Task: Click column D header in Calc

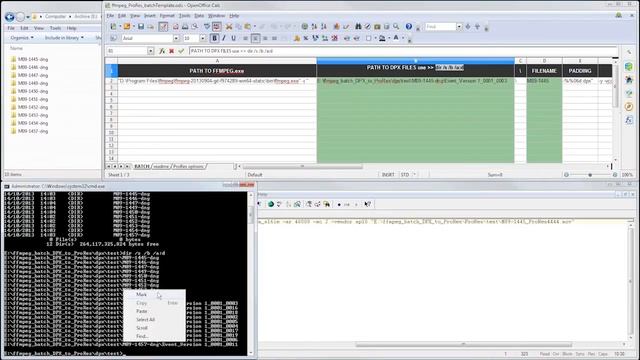Action: (x=544, y=61)
